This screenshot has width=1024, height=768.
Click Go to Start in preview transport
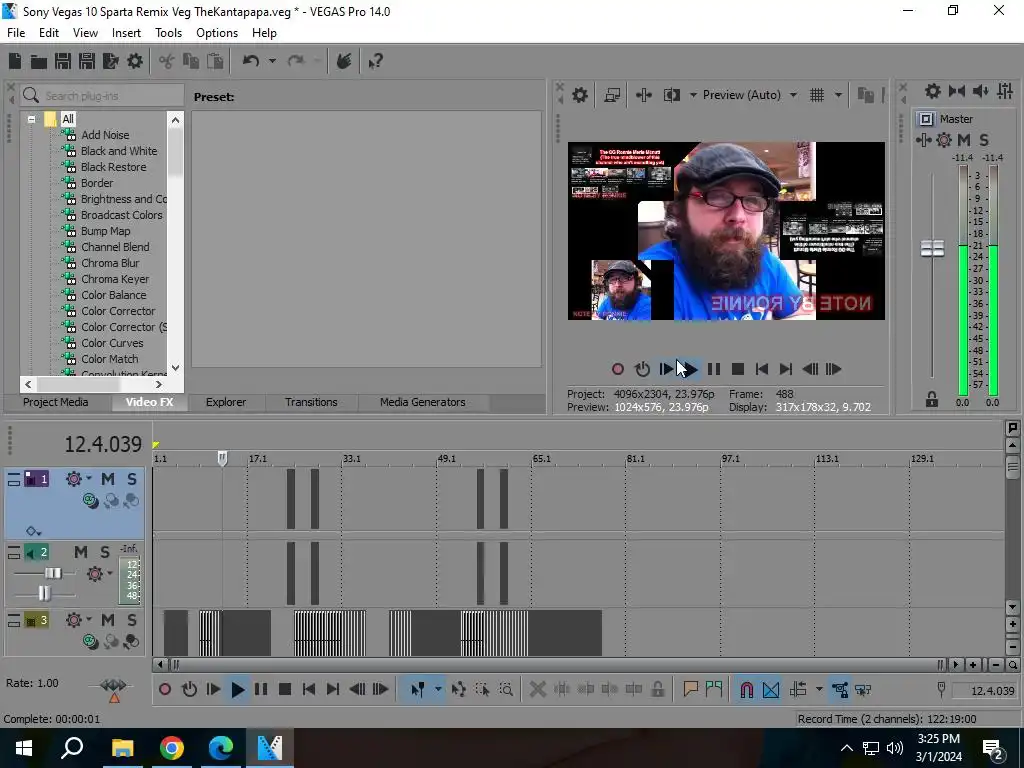tap(761, 369)
